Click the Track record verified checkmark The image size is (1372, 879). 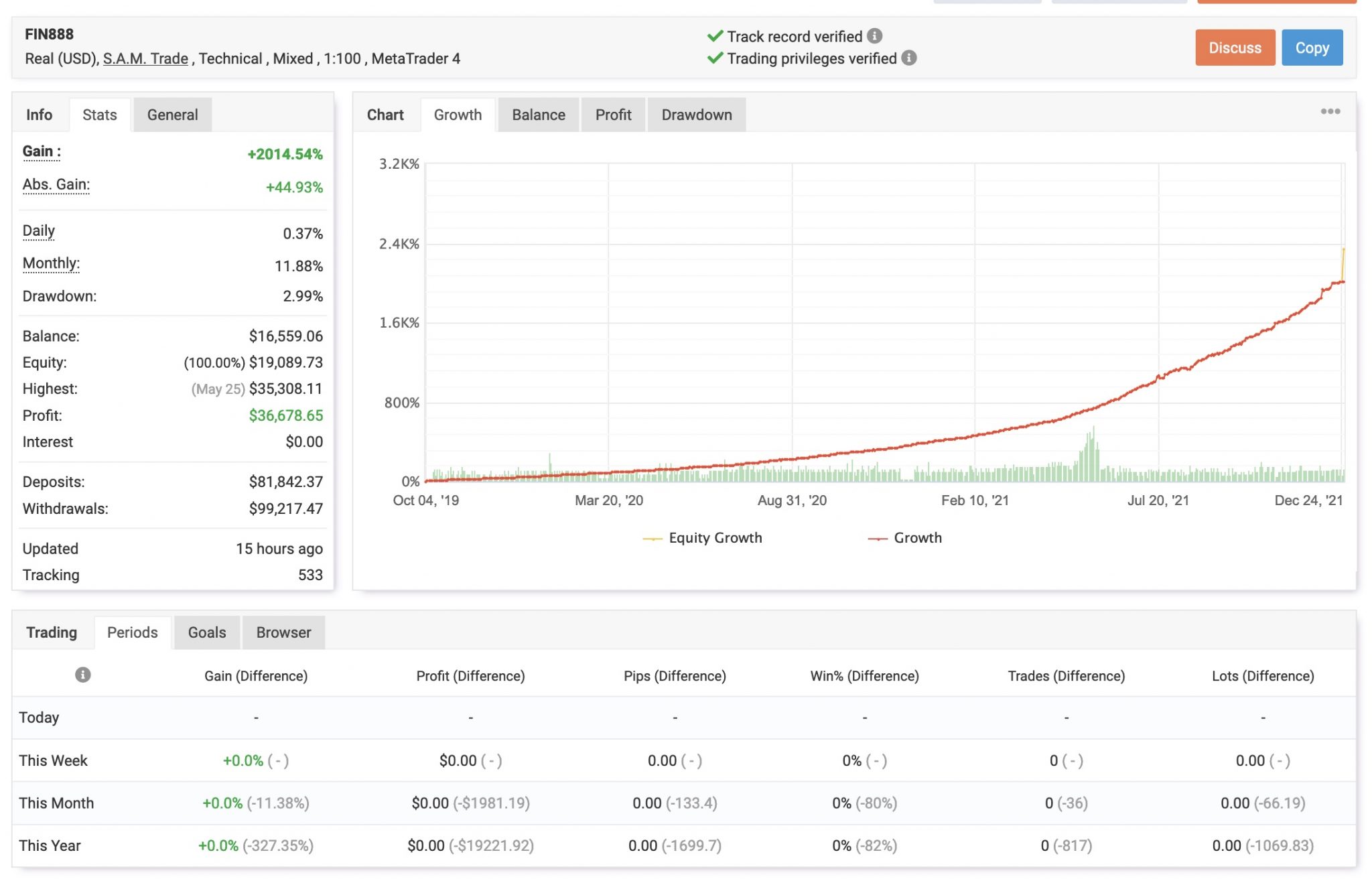coord(715,36)
